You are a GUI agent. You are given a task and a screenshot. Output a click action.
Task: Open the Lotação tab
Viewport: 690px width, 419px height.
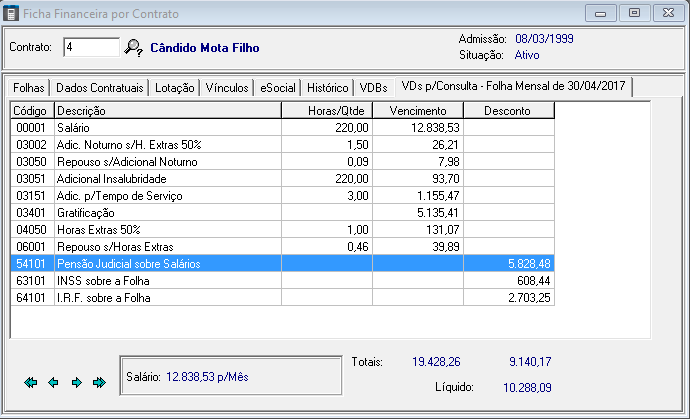point(174,87)
